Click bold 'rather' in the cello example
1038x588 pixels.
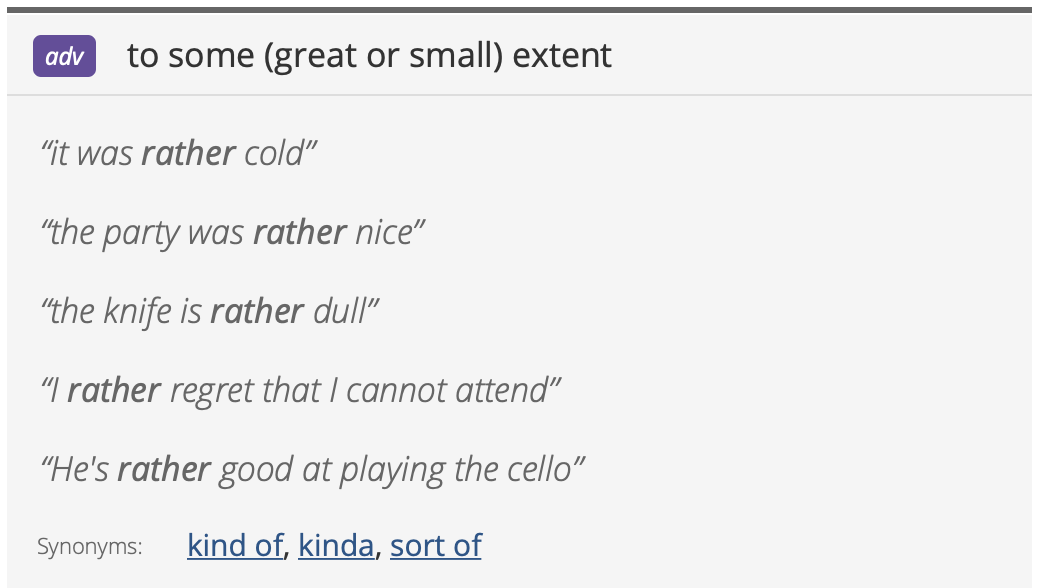click(164, 469)
